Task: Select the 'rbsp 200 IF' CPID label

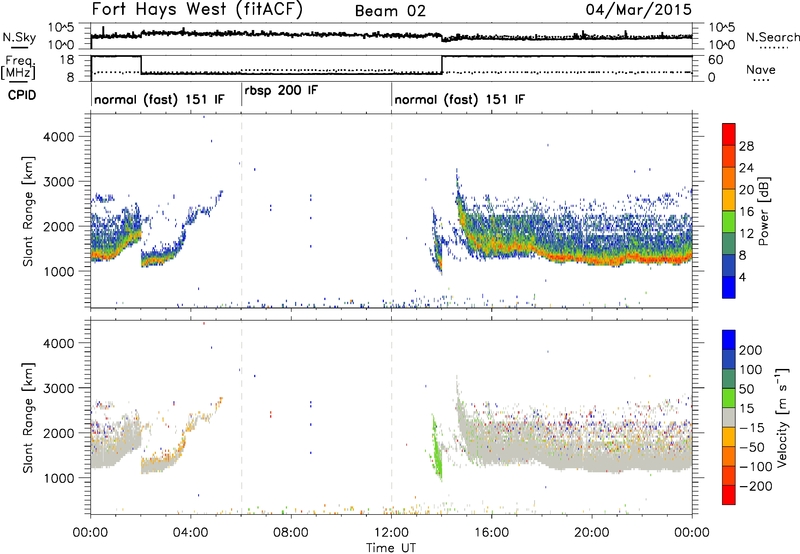Action: coord(281,91)
